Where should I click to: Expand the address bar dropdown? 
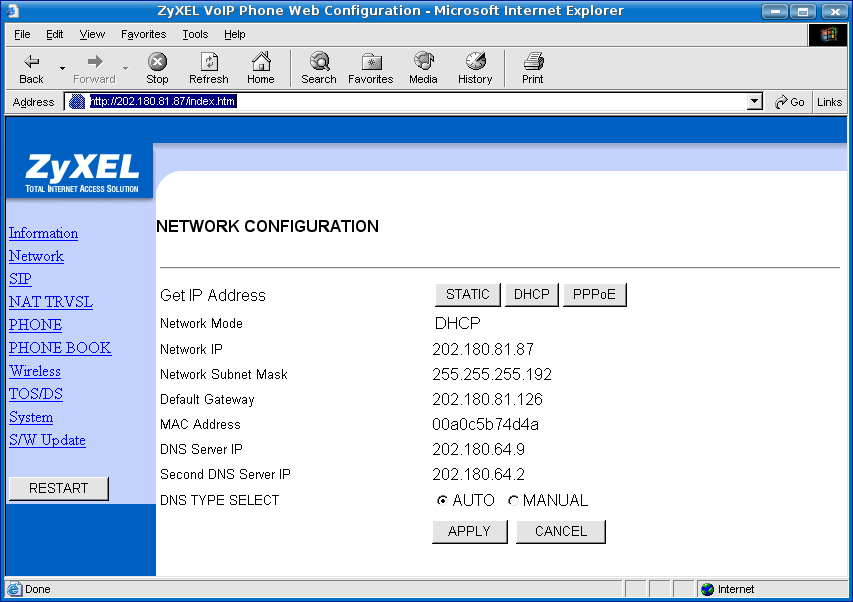[x=754, y=102]
